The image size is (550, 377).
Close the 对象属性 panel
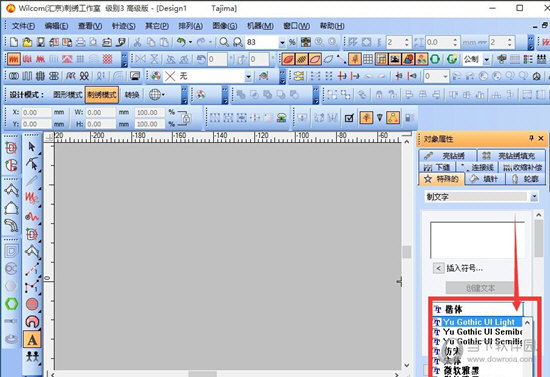click(x=541, y=139)
